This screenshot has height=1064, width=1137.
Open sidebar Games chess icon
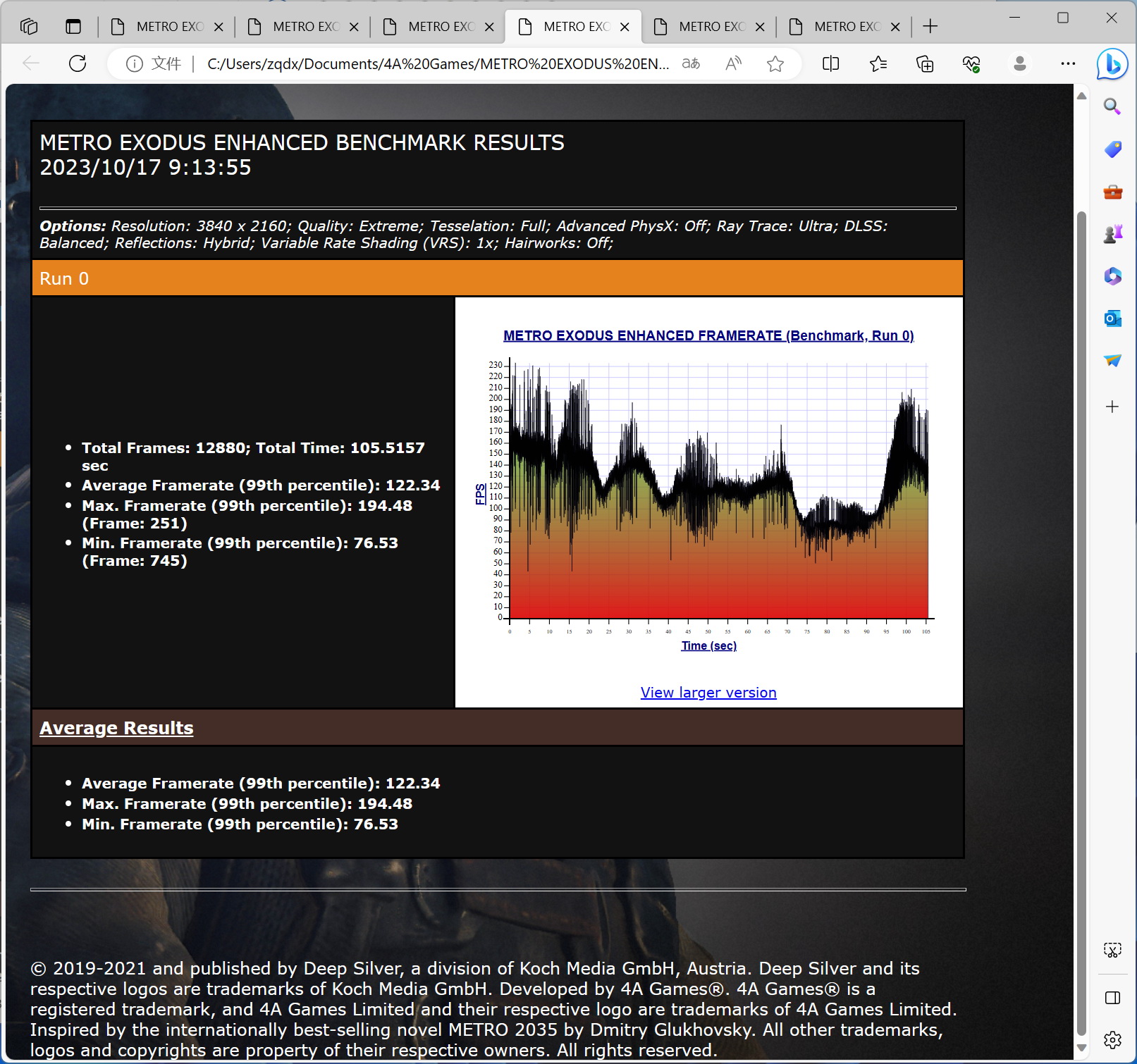click(1112, 234)
